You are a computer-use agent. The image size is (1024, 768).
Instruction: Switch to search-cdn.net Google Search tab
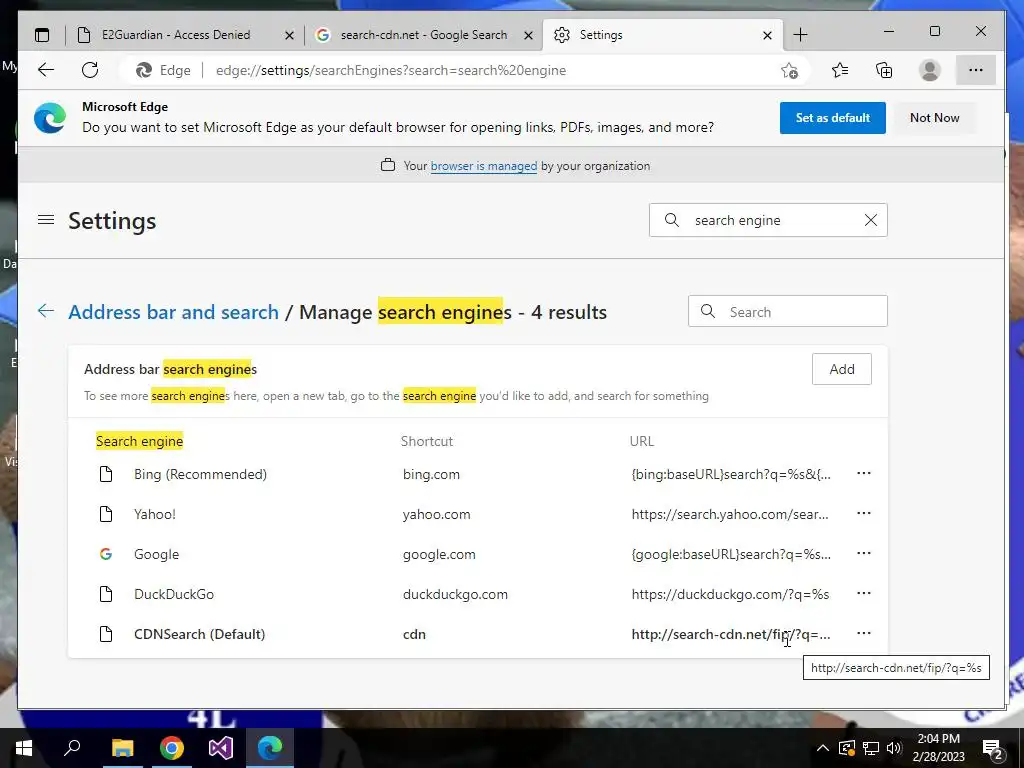423,35
